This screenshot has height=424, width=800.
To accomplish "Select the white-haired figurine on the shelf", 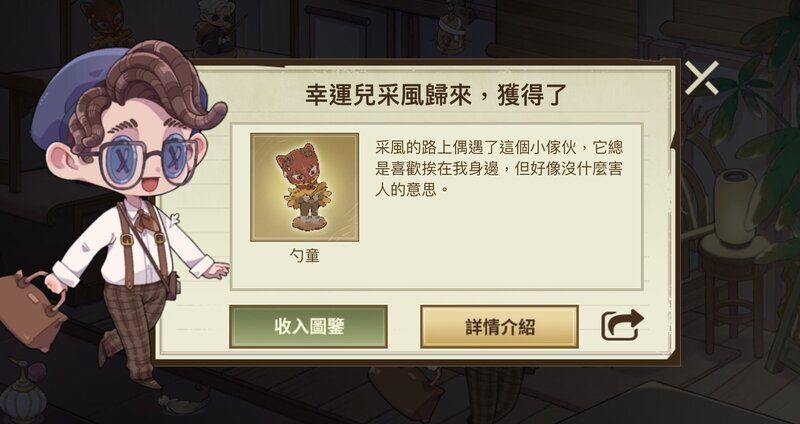I will point(214,26).
